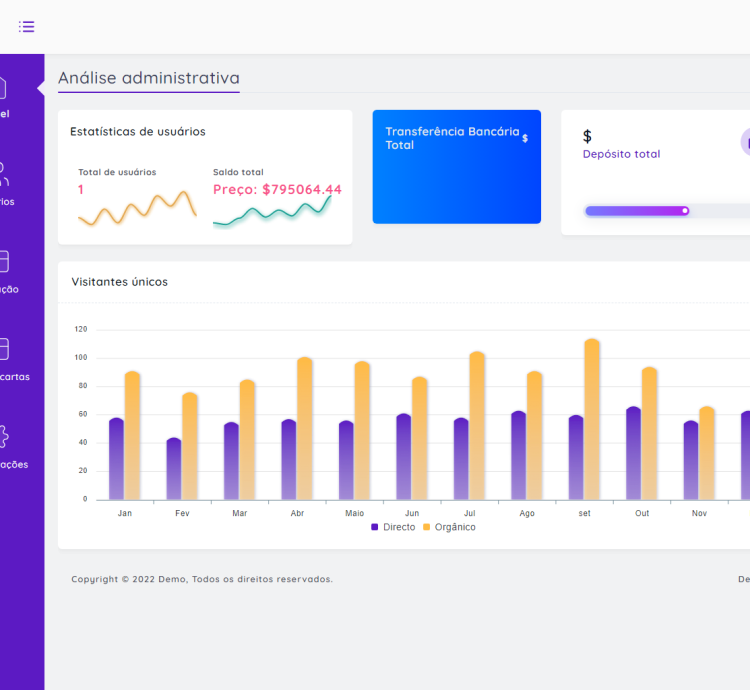Click the orange Jul bar in chart
Viewport: 750px width, 690px height.
click(477, 425)
